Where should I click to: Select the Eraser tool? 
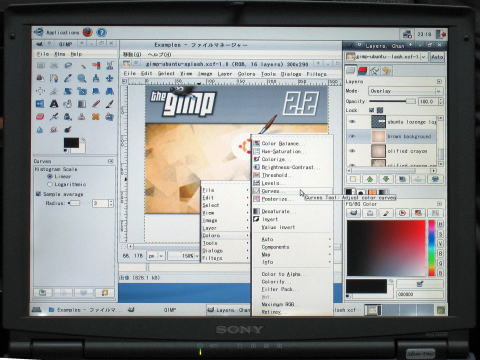click(40, 117)
